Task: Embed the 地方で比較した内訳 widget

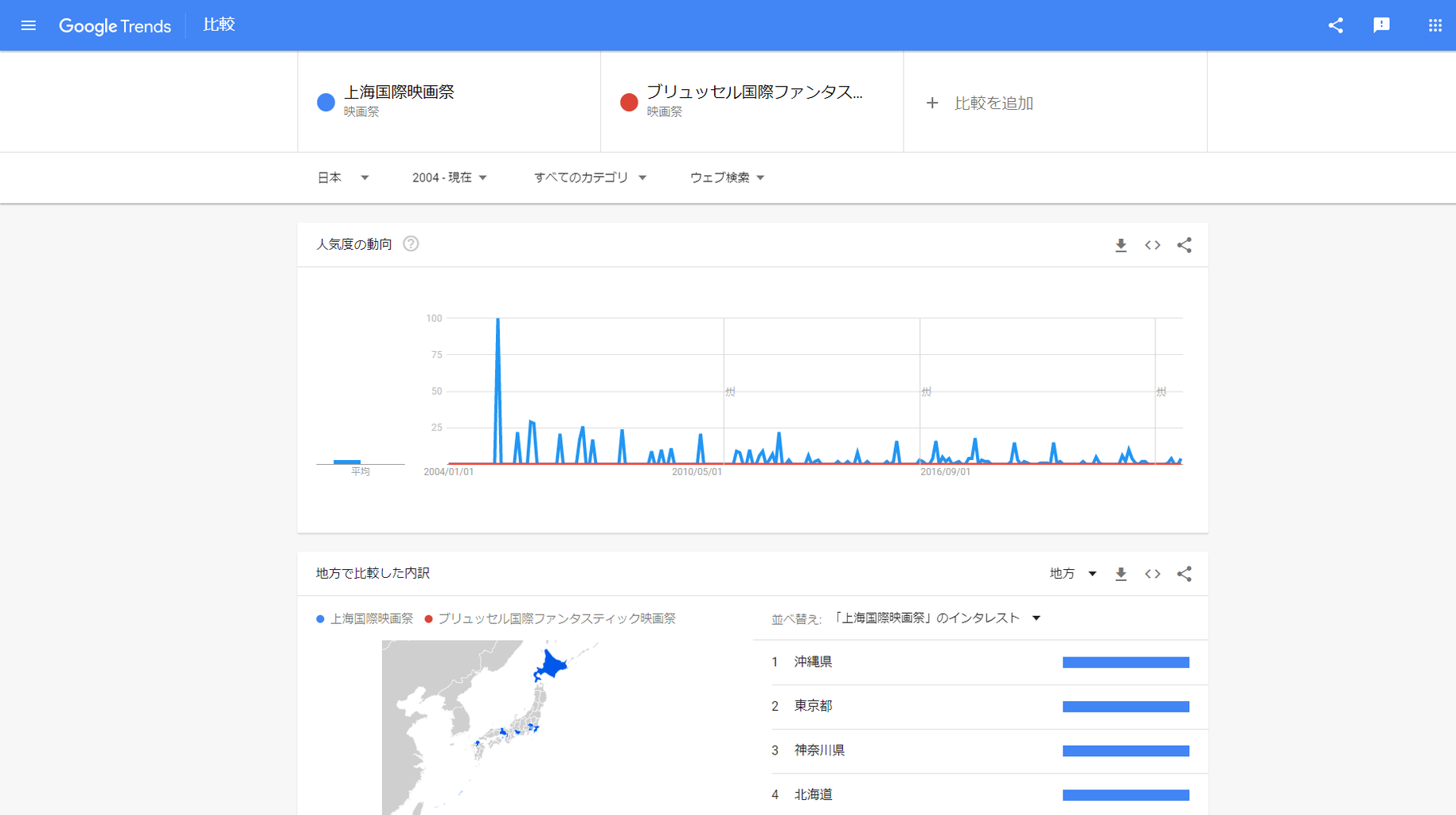Action: tap(1153, 574)
